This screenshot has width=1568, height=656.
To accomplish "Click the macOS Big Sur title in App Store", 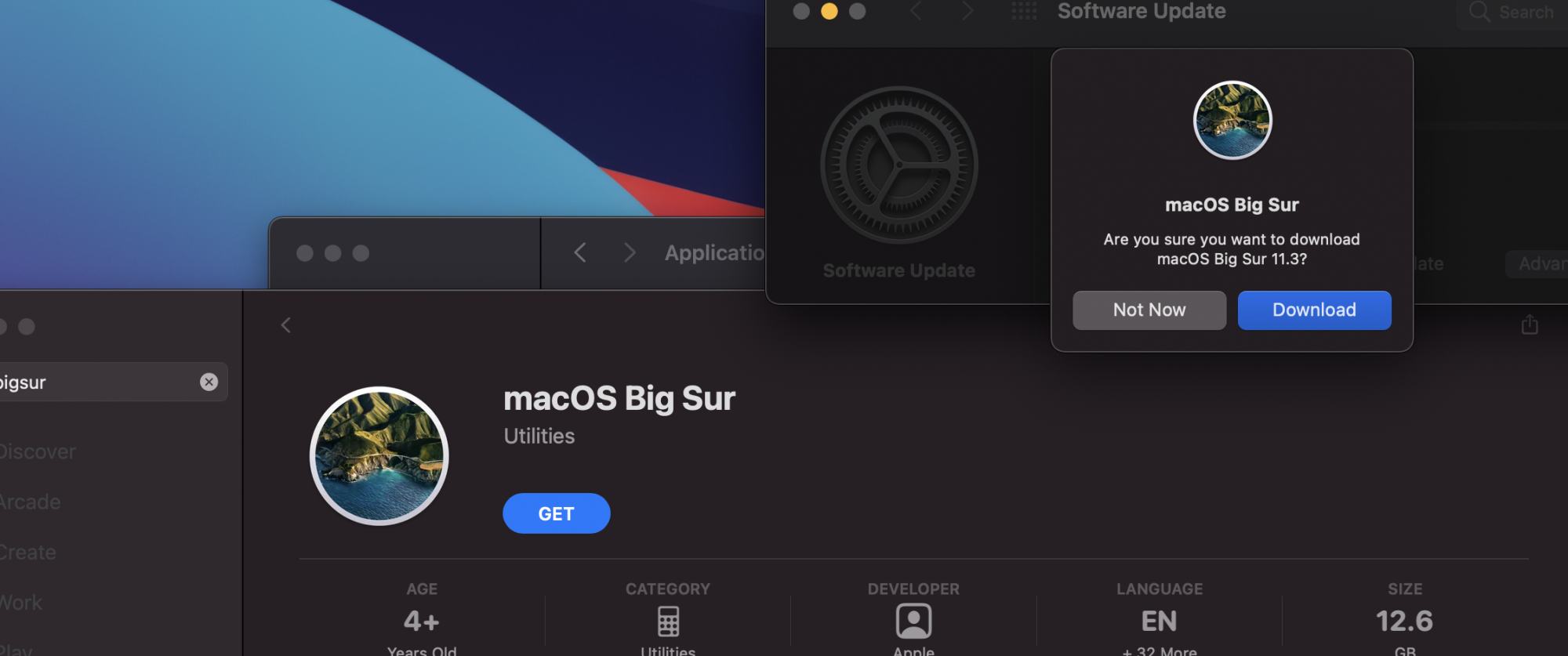I will click(619, 398).
